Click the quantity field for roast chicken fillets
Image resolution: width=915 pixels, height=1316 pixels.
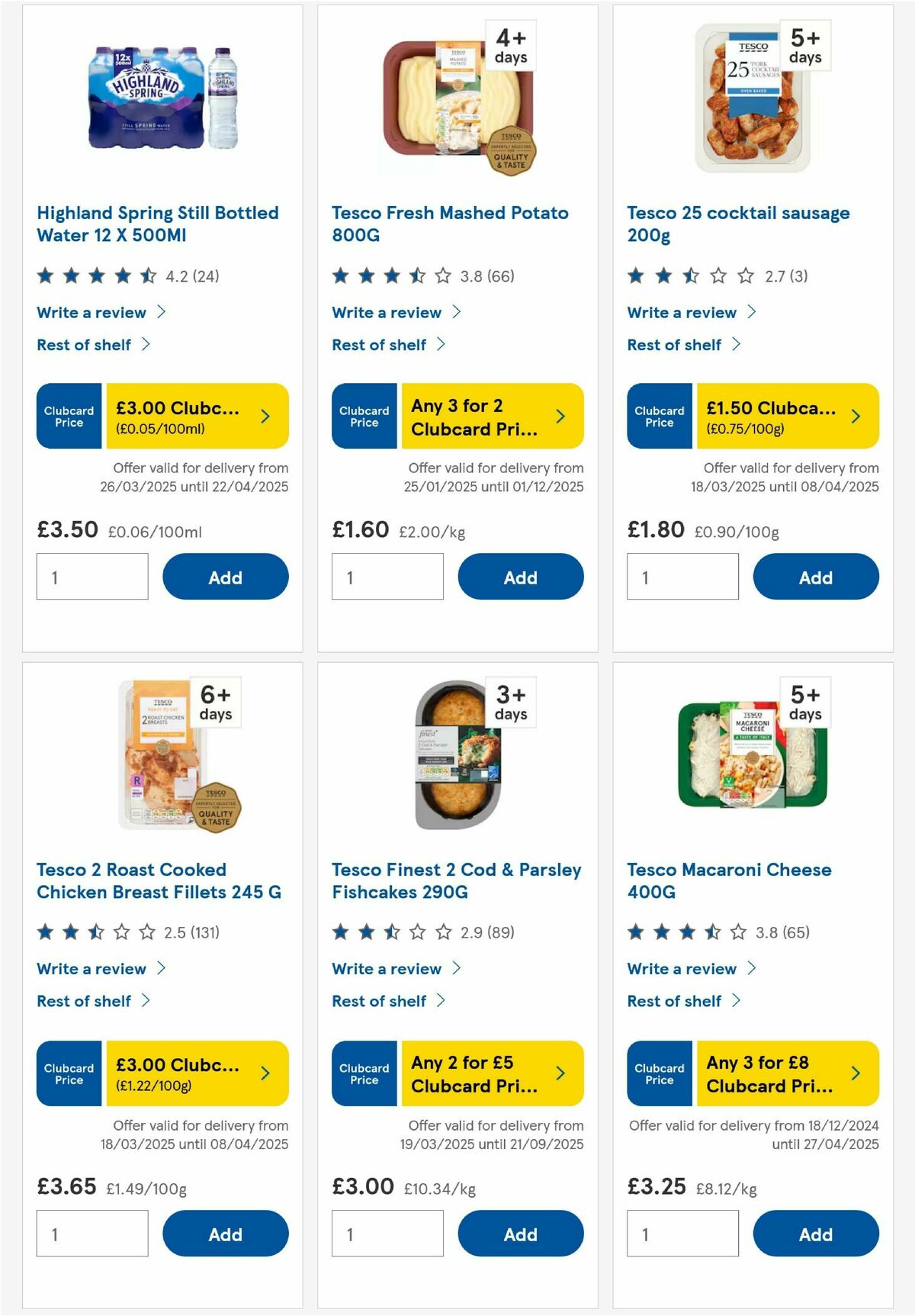pyautogui.click(x=91, y=1234)
